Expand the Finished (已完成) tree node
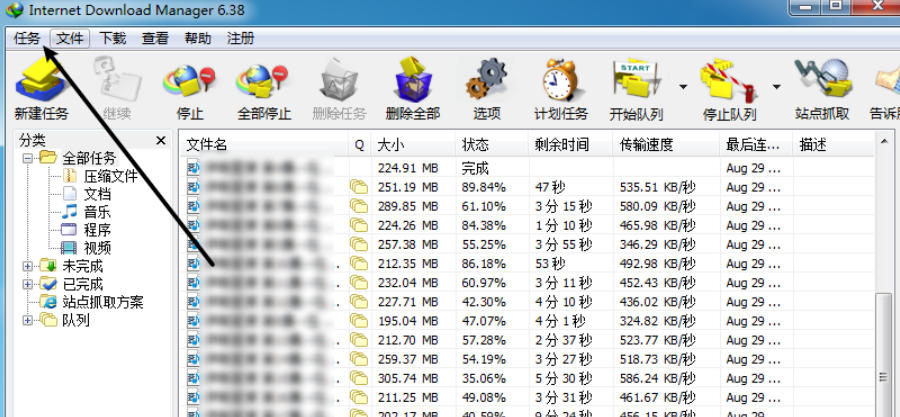900x417 pixels. (27, 284)
